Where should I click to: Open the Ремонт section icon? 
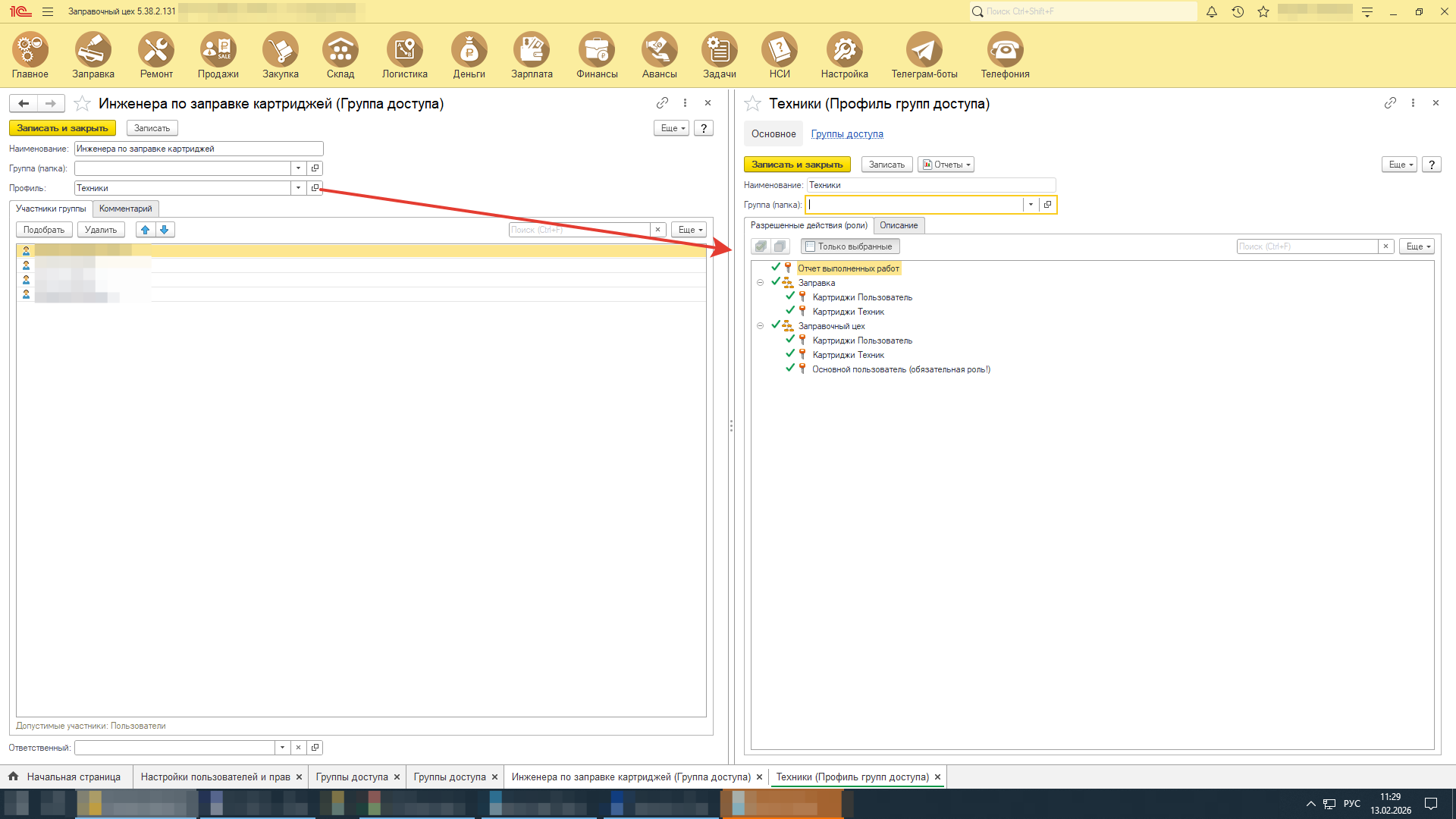(156, 50)
